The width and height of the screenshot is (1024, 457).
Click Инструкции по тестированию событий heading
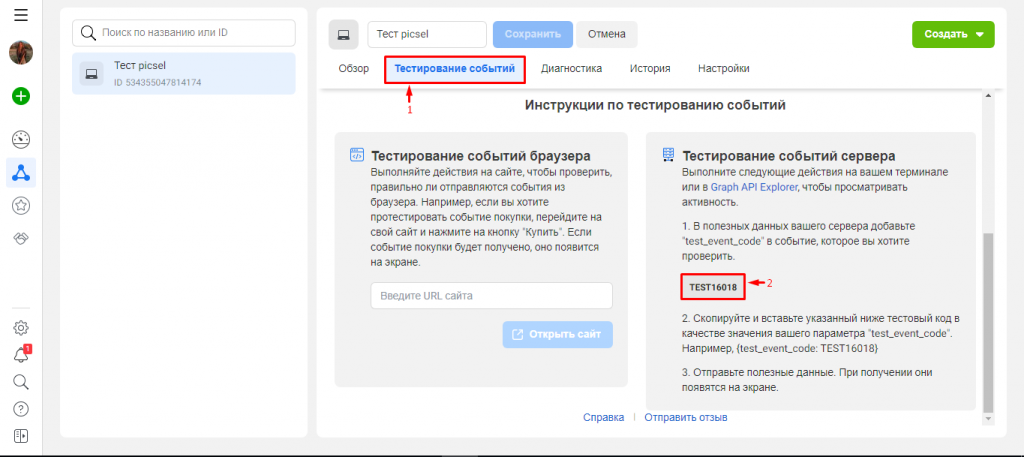point(655,105)
